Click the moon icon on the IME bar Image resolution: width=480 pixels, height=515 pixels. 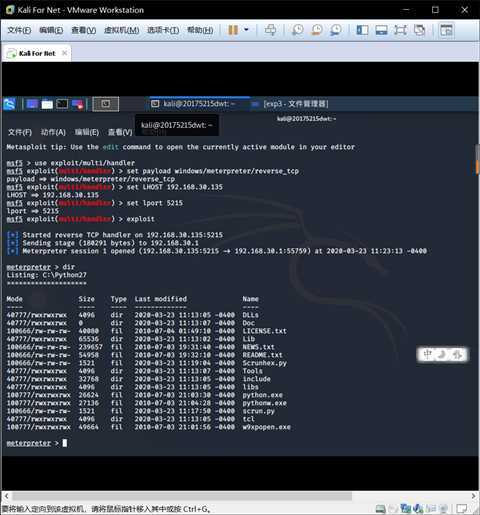[x=442, y=354]
